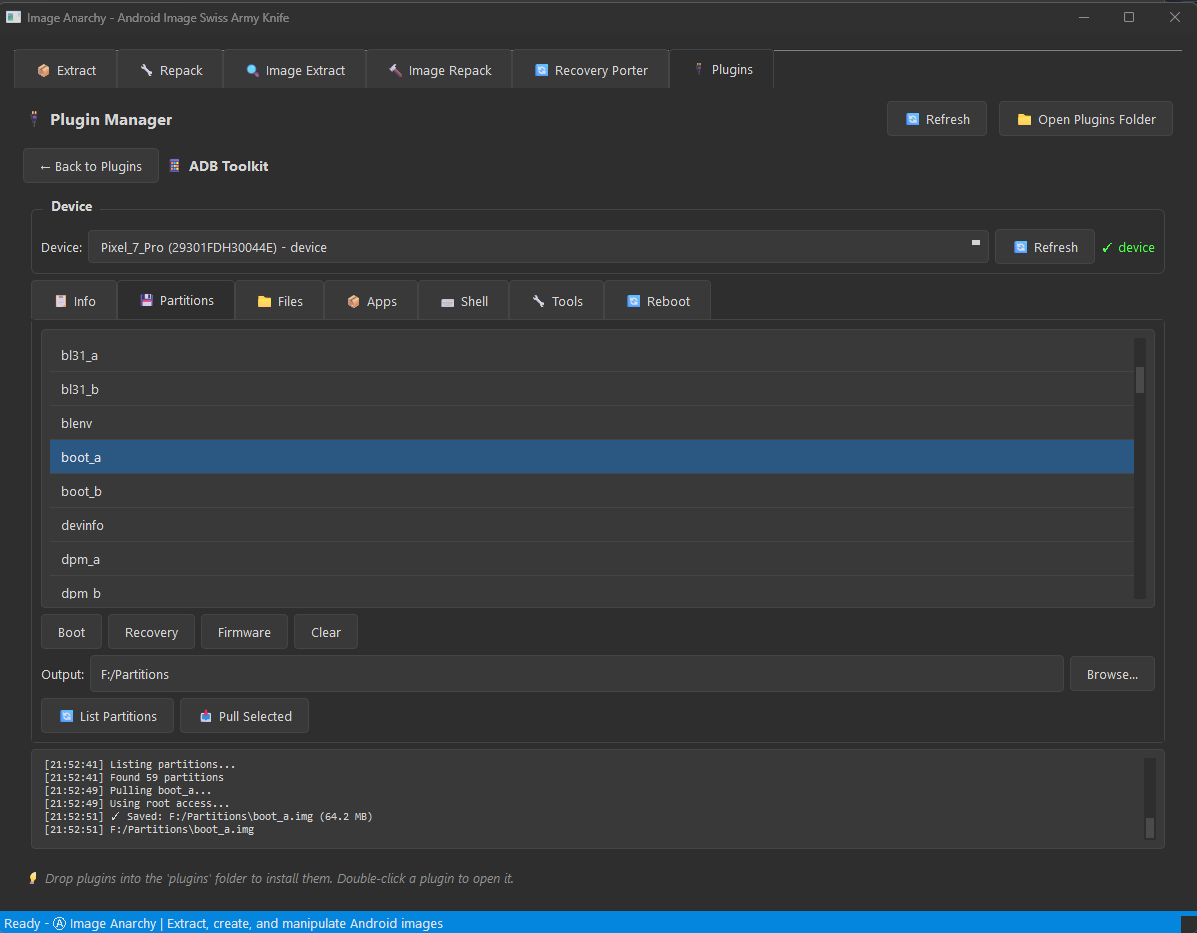Click the ADB Toolkit grid icon
Image resolution: width=1197 pixels, height=933 pixels.
pos(175,165)
